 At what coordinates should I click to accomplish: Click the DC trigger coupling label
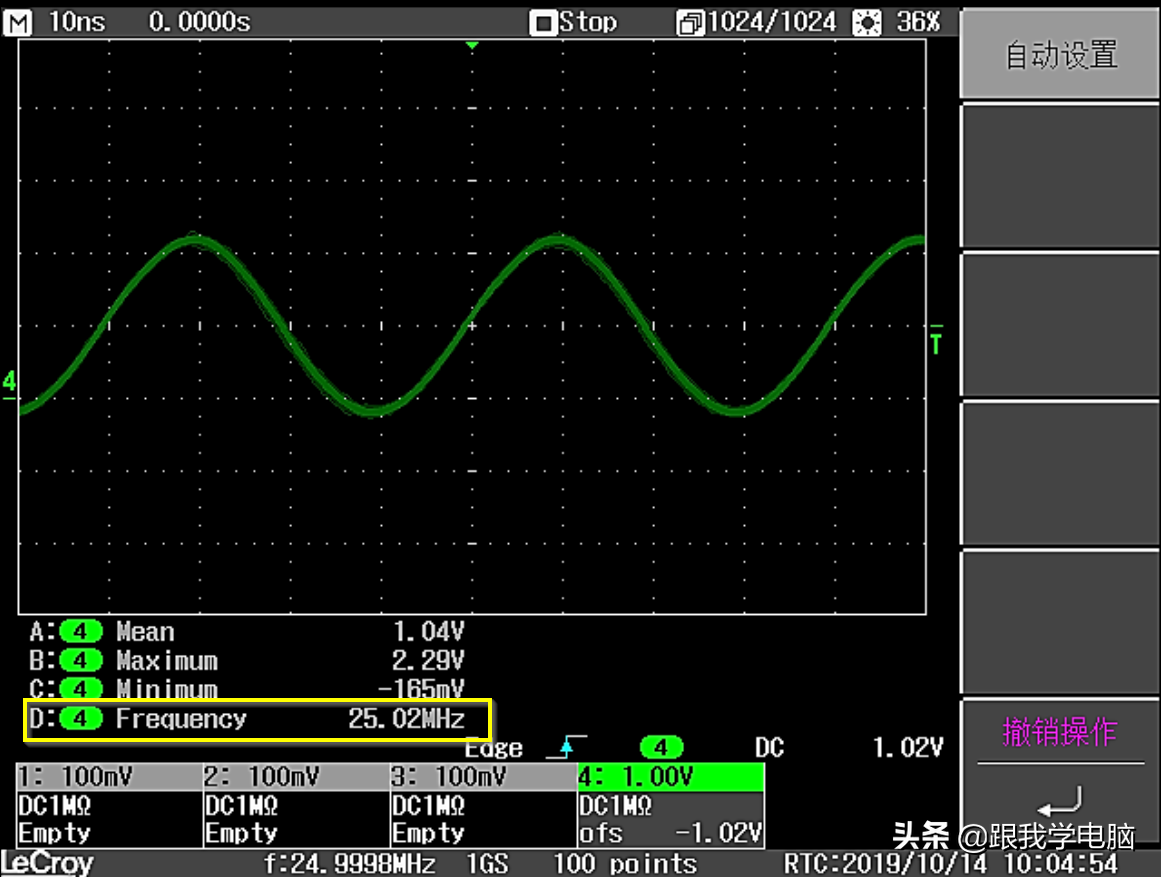tap(769, 747)
